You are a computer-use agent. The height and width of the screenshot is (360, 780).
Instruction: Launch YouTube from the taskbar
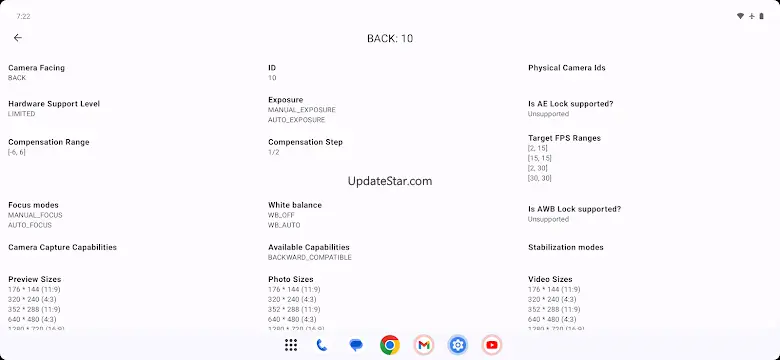(492, 345)
